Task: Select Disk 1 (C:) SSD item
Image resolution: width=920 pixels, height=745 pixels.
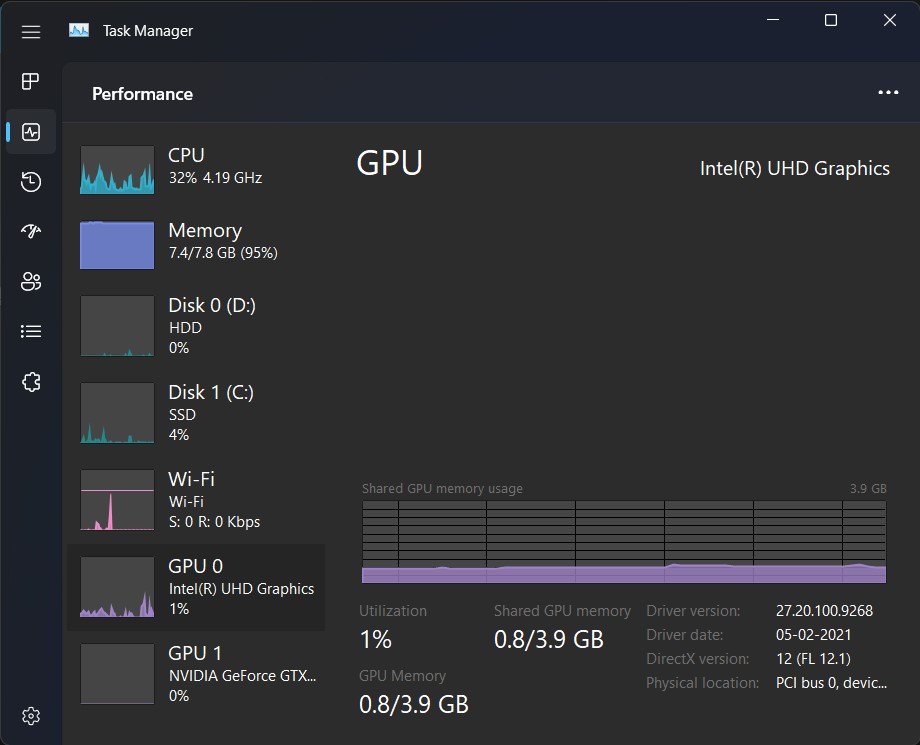Action: tap(196, 413)
